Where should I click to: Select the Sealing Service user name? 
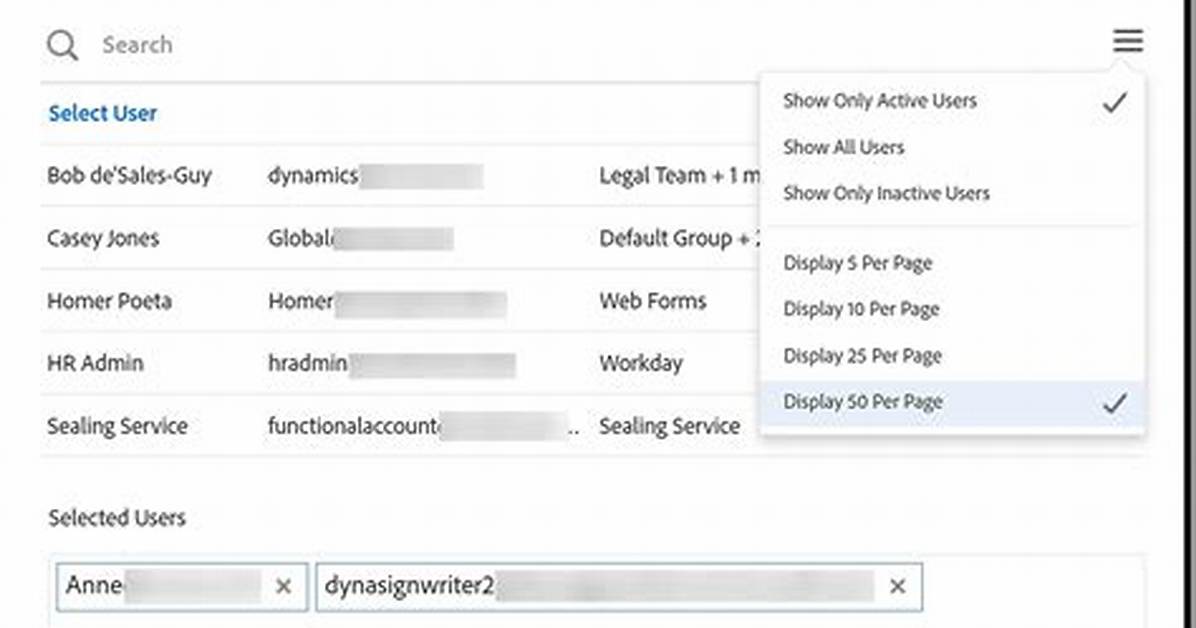pos(117,426)
